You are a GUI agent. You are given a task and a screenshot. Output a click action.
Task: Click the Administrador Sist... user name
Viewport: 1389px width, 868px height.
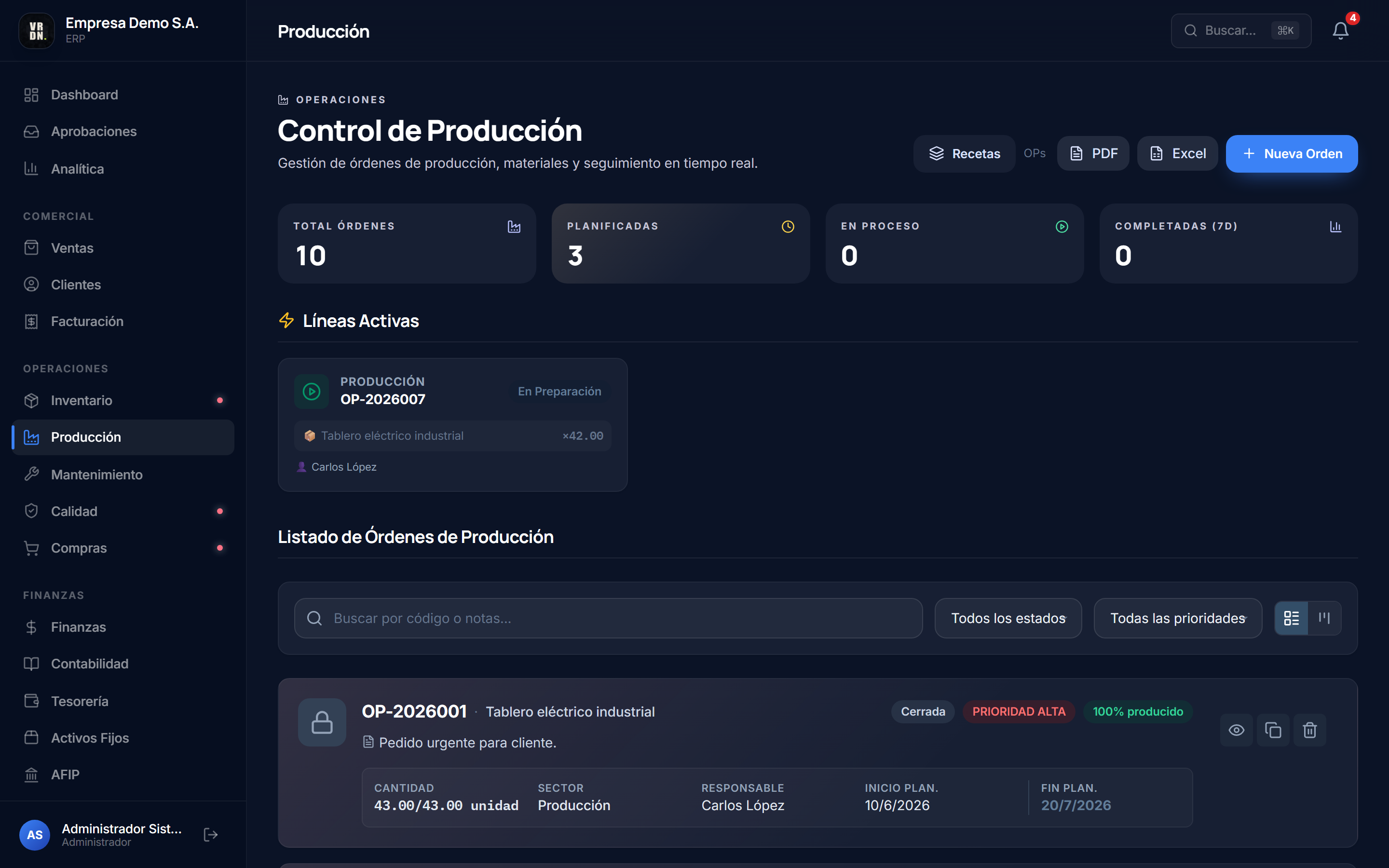(122, 828)
